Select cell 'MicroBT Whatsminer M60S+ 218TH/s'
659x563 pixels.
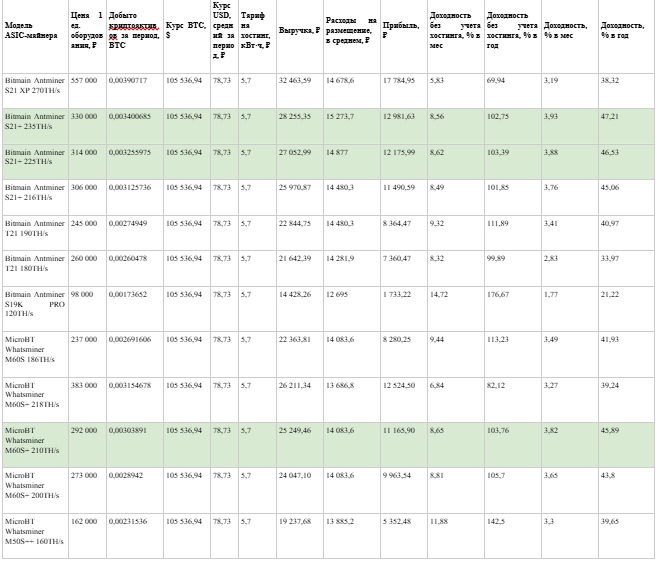[x=35, y=400]
